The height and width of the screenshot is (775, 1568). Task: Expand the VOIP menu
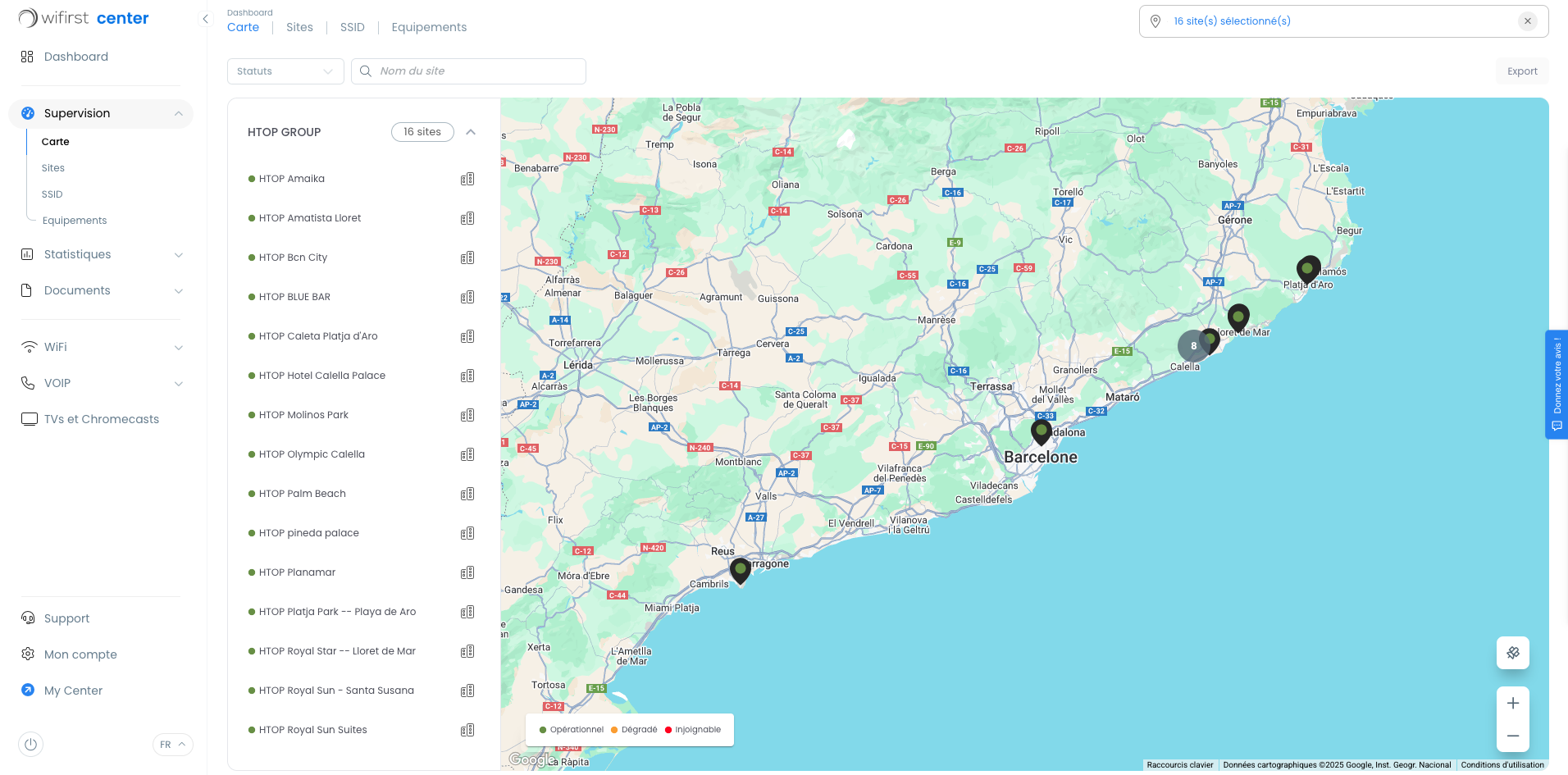tap(178, 384)
